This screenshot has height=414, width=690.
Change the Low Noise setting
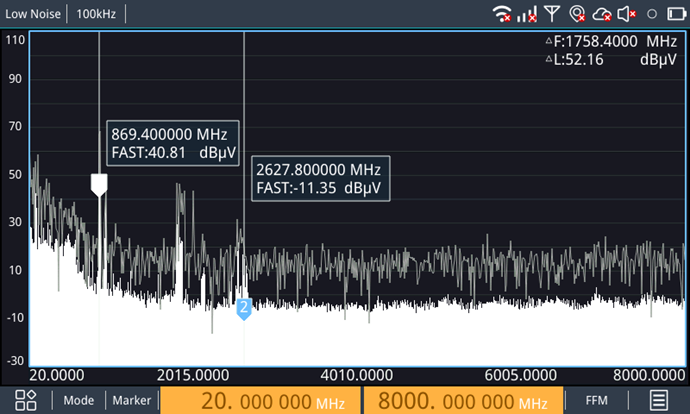point(33,14)
